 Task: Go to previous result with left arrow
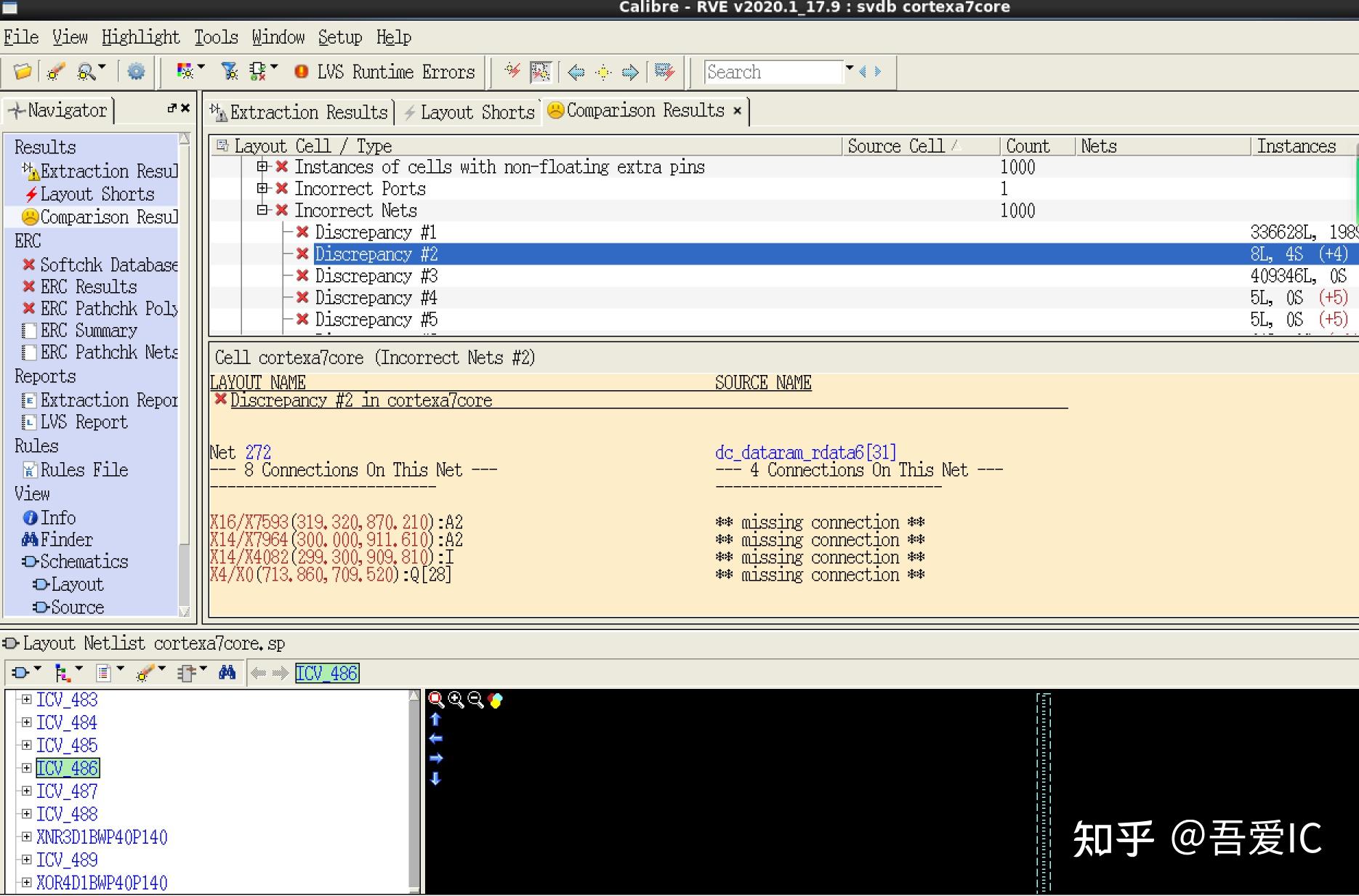tap(576, 71)
